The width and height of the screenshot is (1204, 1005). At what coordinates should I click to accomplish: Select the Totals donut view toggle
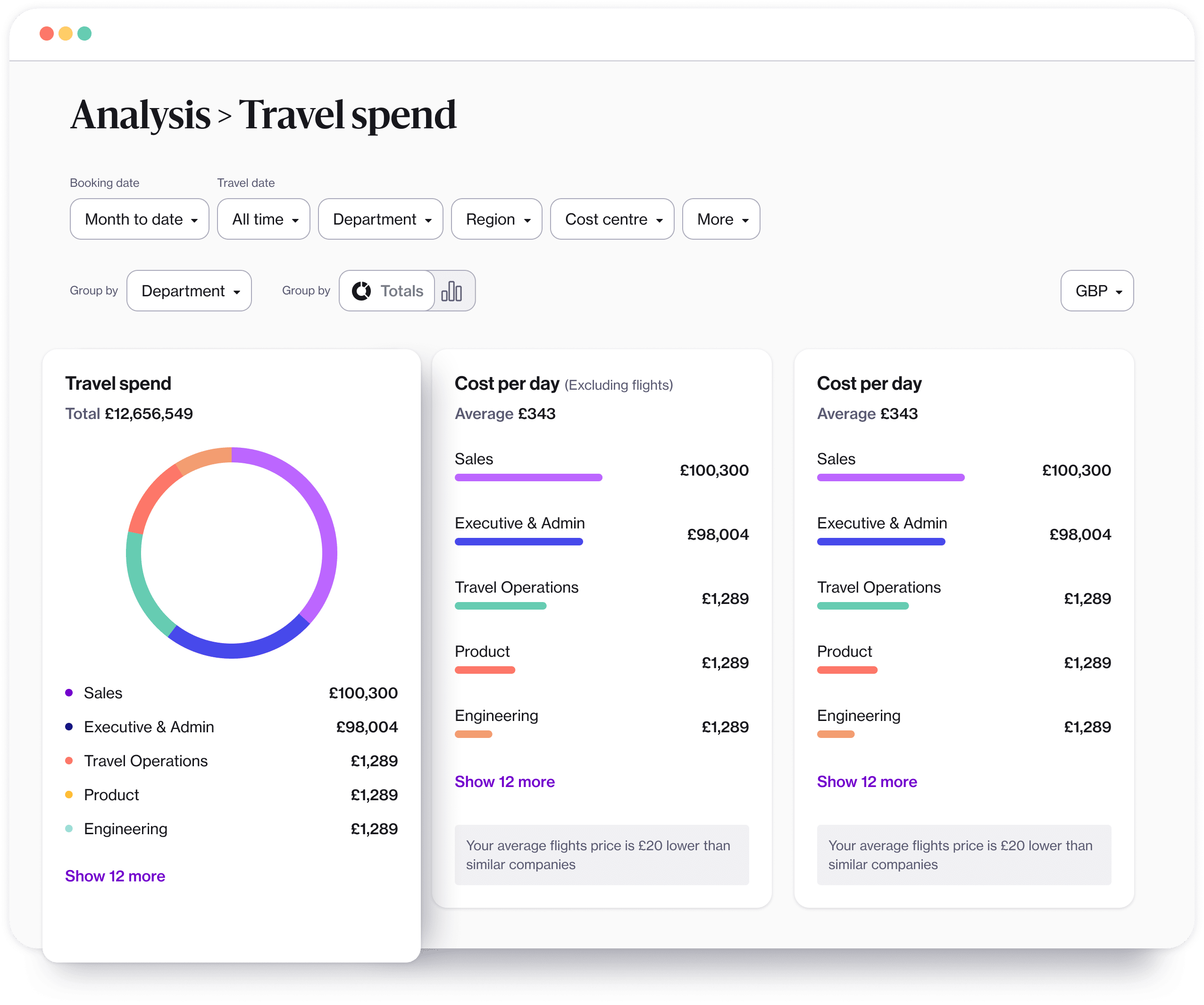click(388, 291)
